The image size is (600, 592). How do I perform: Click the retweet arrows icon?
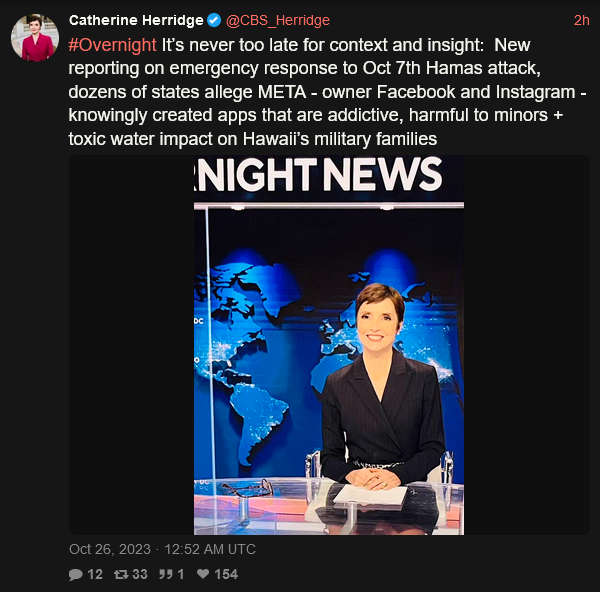click(x=121, y=574)
